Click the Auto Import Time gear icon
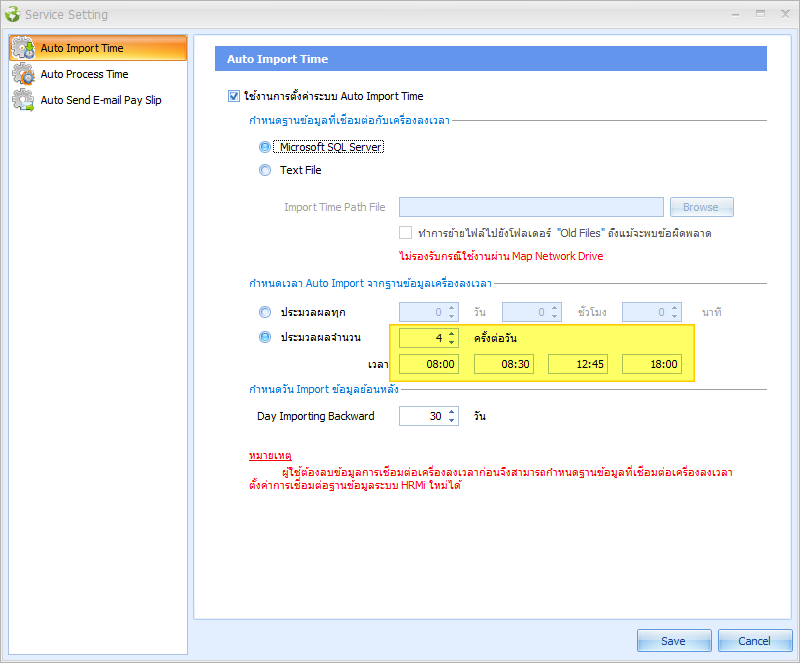The height and width of the screenshot is (663, 800). (x=23, y=48)
